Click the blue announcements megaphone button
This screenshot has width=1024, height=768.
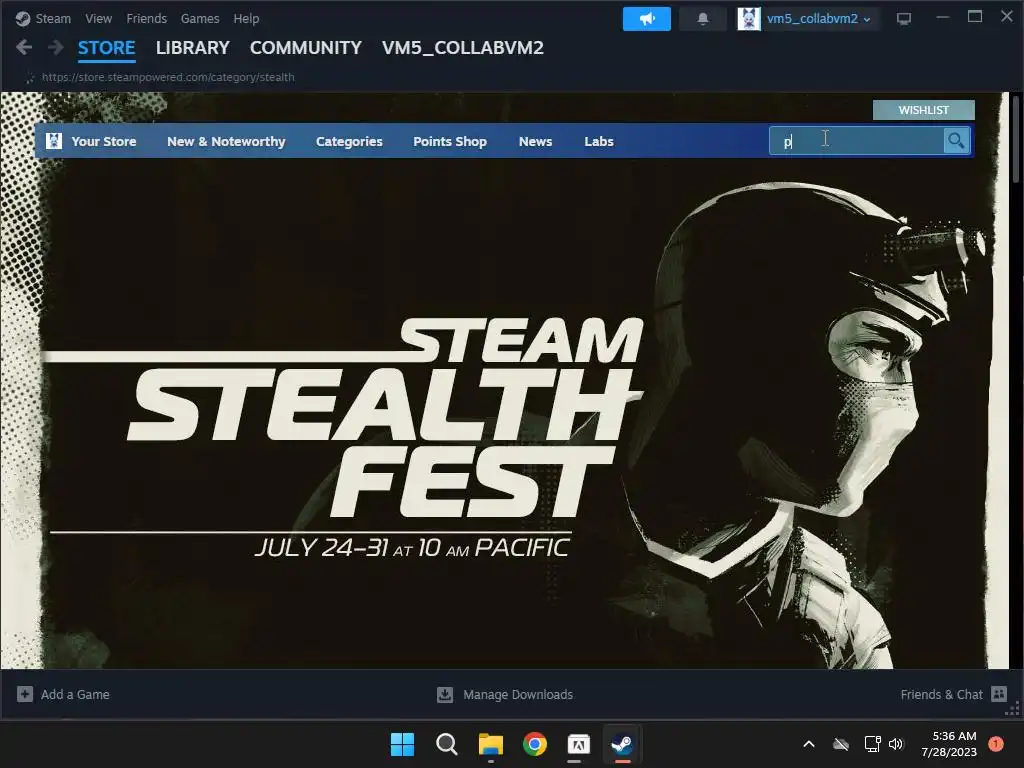pyautogui.click(x=647, y=18)
